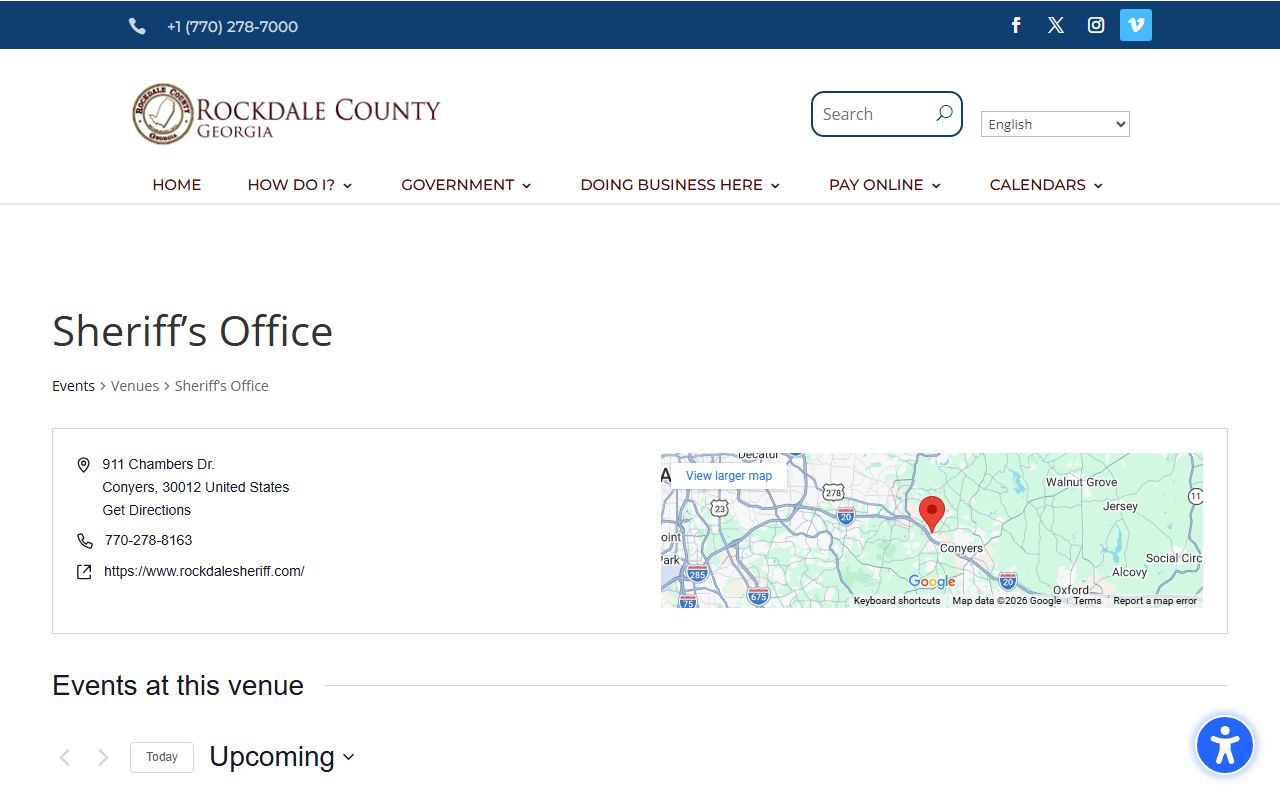Click the Today button
The height and width of the screenshot is (800, 1280).
tap(162, 757)
